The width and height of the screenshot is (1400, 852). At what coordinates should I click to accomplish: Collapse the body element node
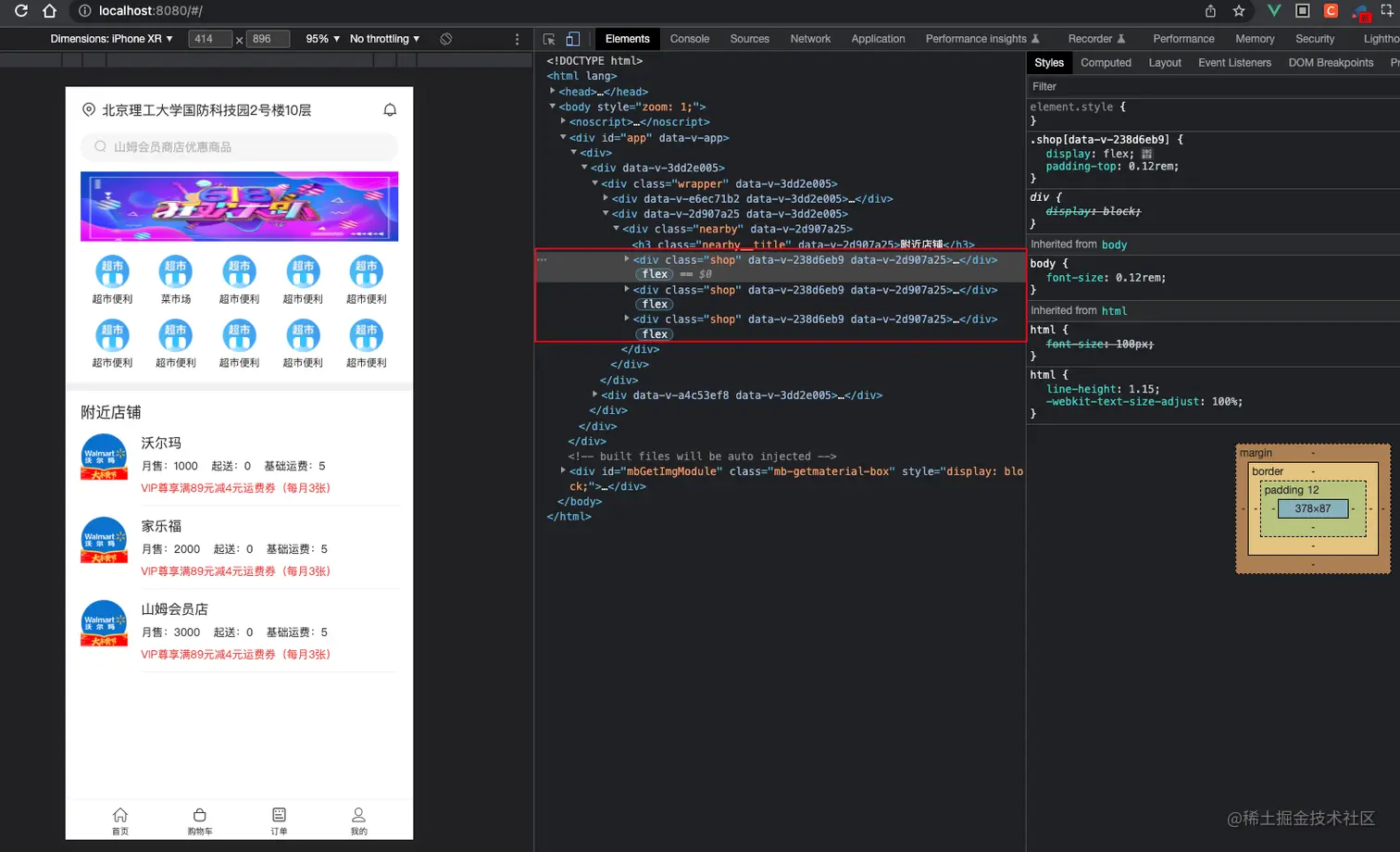click(x=553, y=106)
